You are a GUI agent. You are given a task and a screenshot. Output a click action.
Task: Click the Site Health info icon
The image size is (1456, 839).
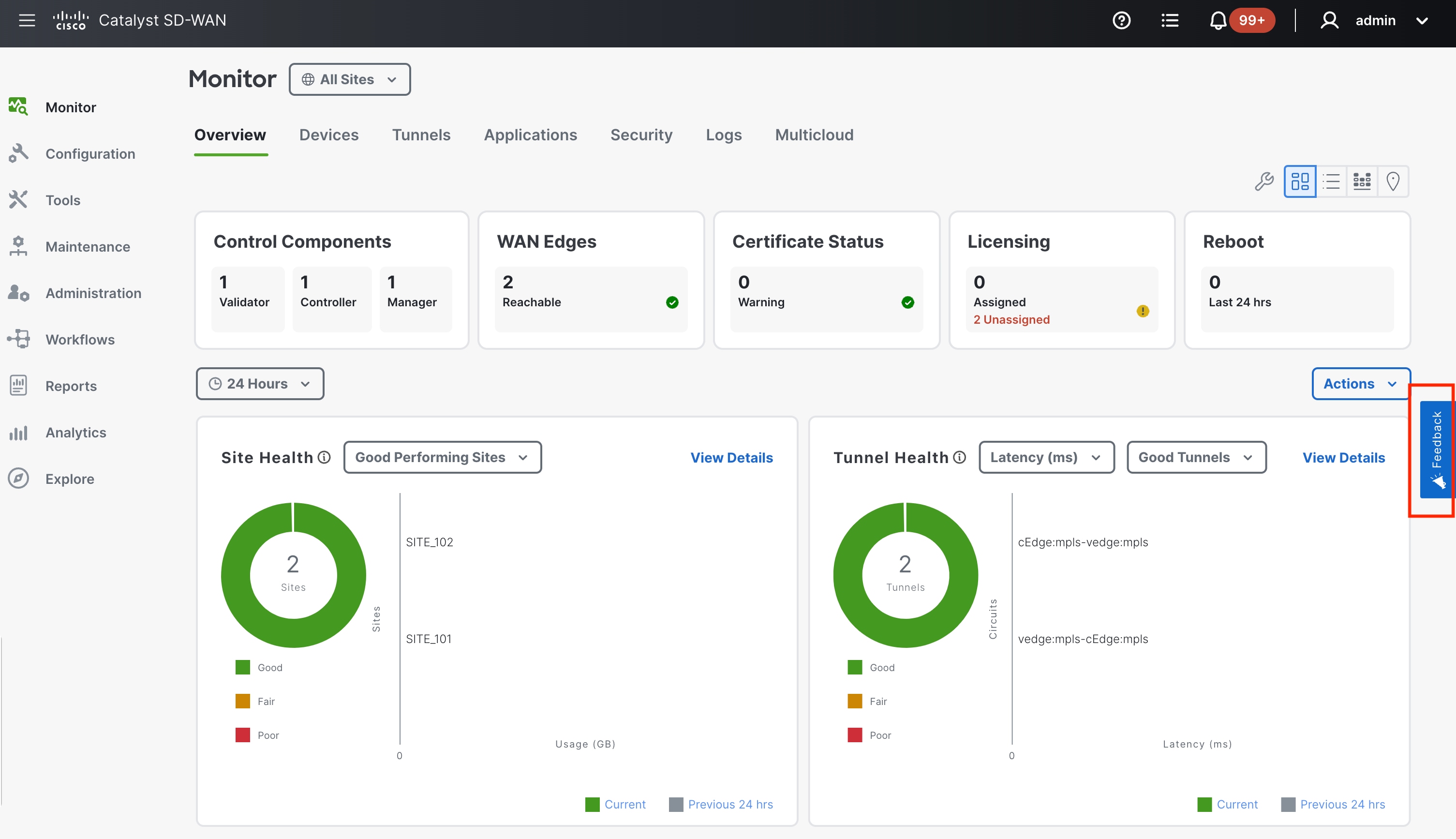pyautogui.click(x=324, y=457)
